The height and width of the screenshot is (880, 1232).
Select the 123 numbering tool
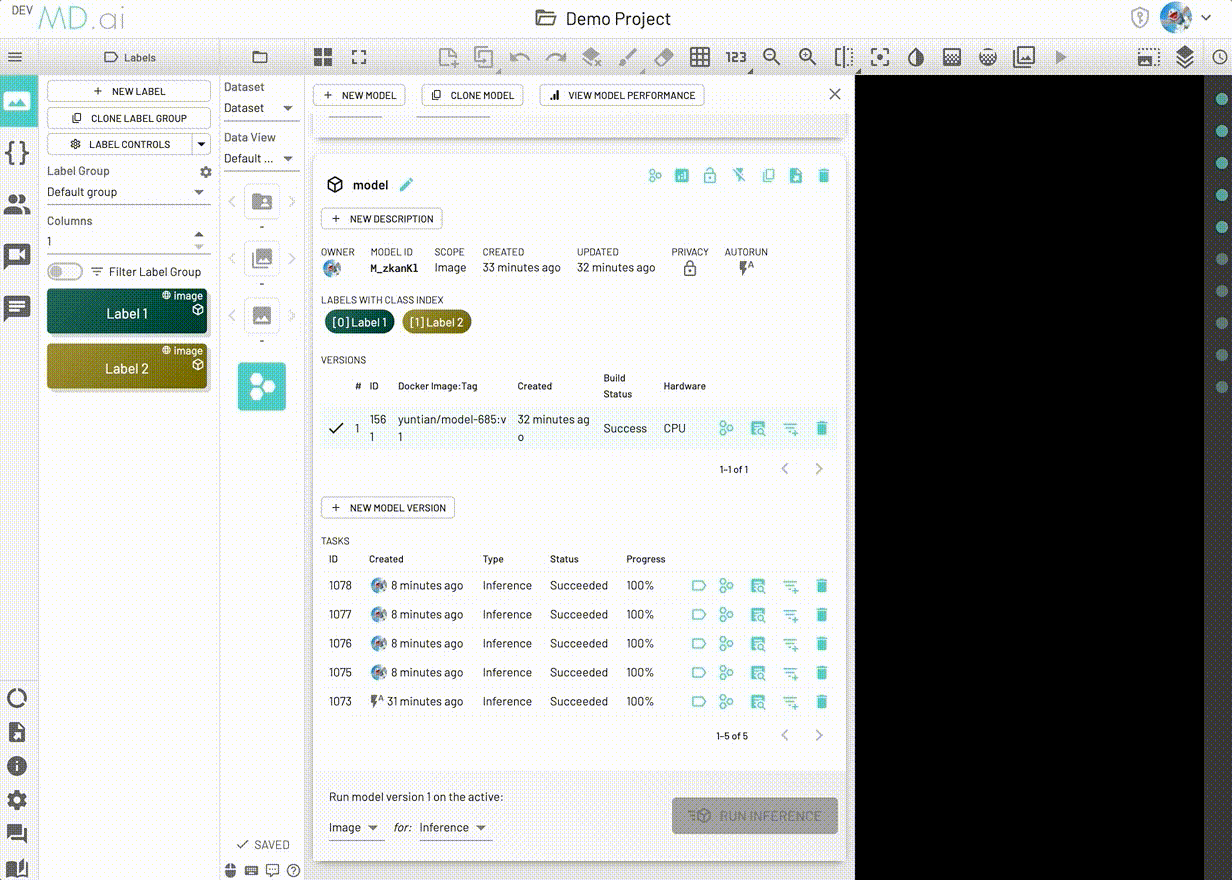pyautogui.click(x=736, y=57)
